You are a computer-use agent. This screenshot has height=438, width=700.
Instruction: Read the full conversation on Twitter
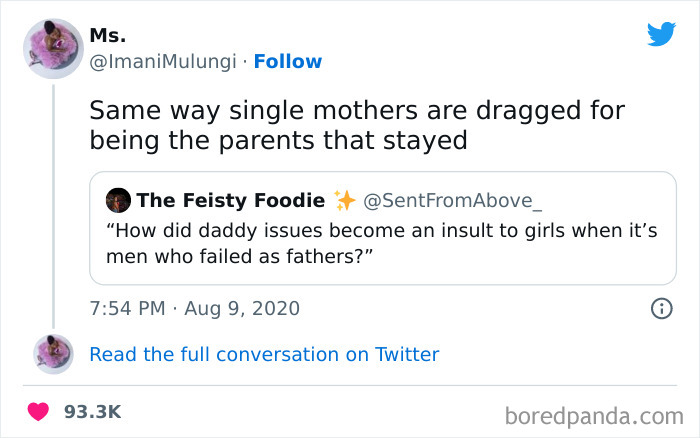point(264,354)
